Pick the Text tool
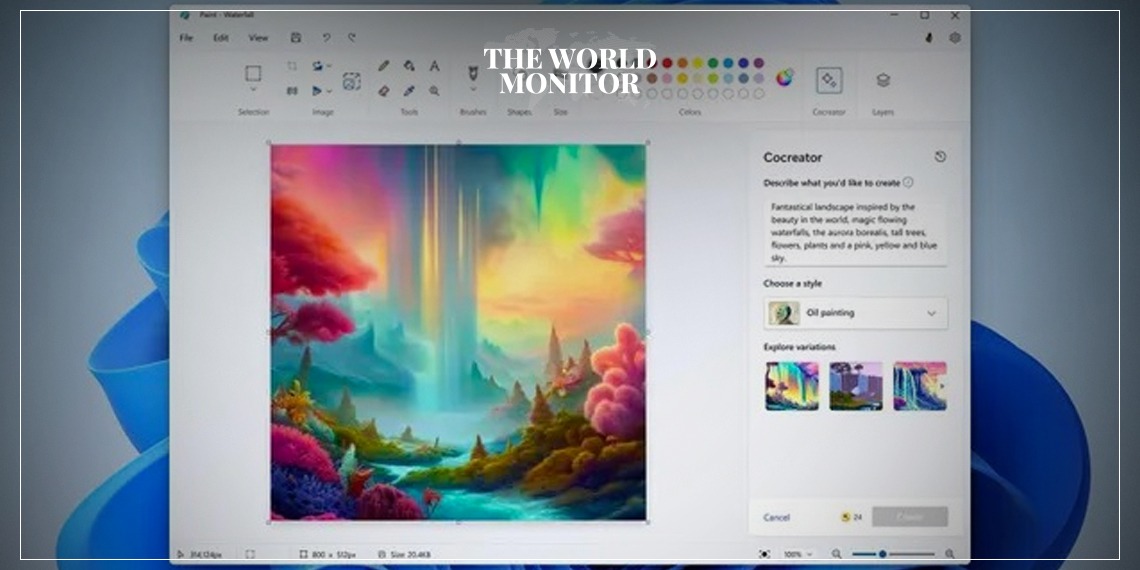This screenshot has height=570, width=1140. click(x=434, y=66)
